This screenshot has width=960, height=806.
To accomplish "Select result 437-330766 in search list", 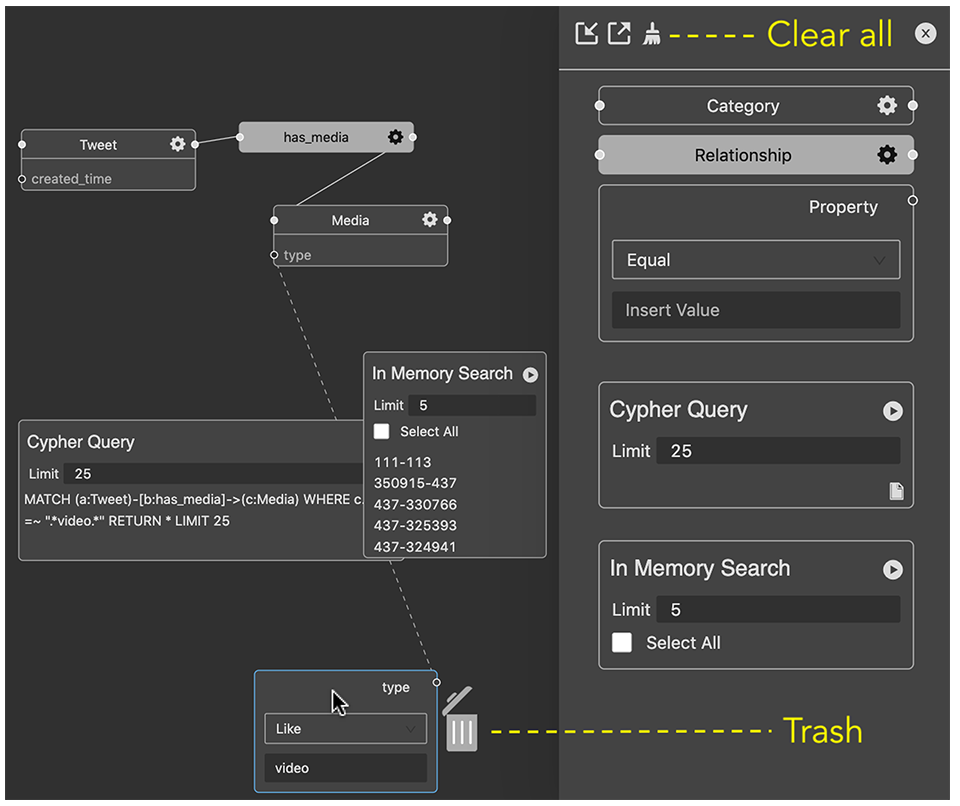I will click(414, 504).
